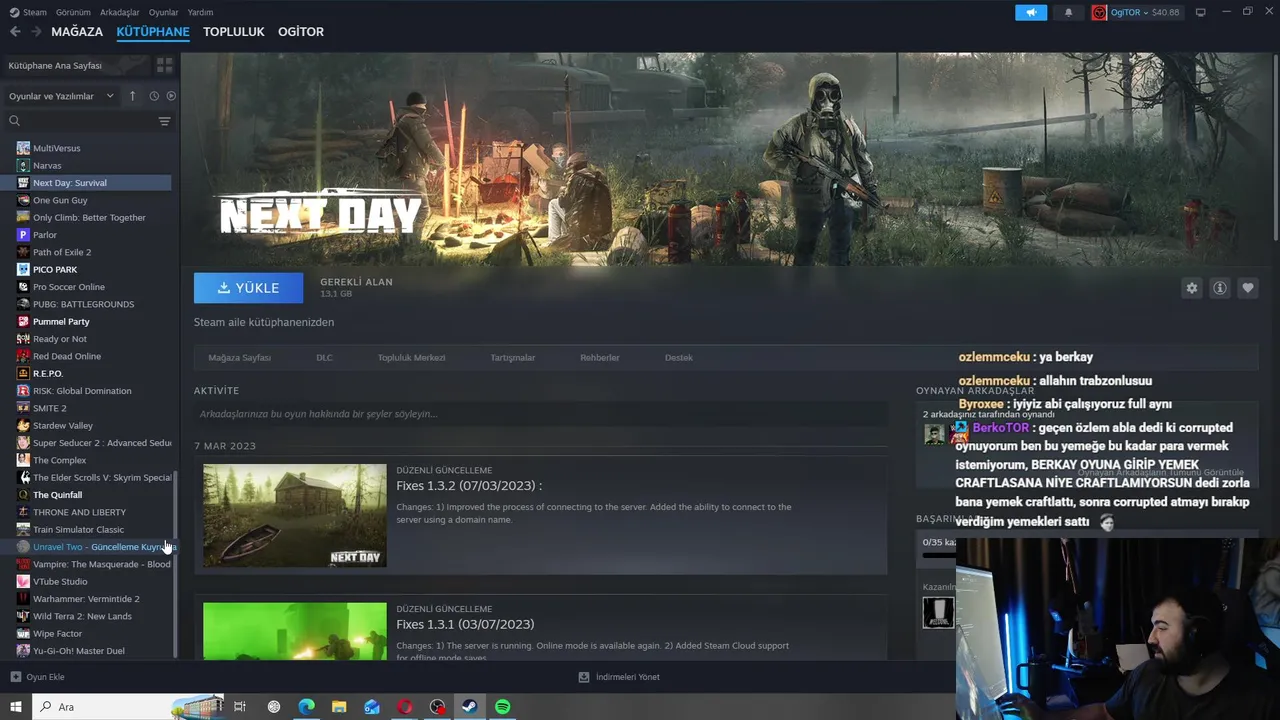
Task: Click the recent activity clock icon
Action: (x=154, y=96)
